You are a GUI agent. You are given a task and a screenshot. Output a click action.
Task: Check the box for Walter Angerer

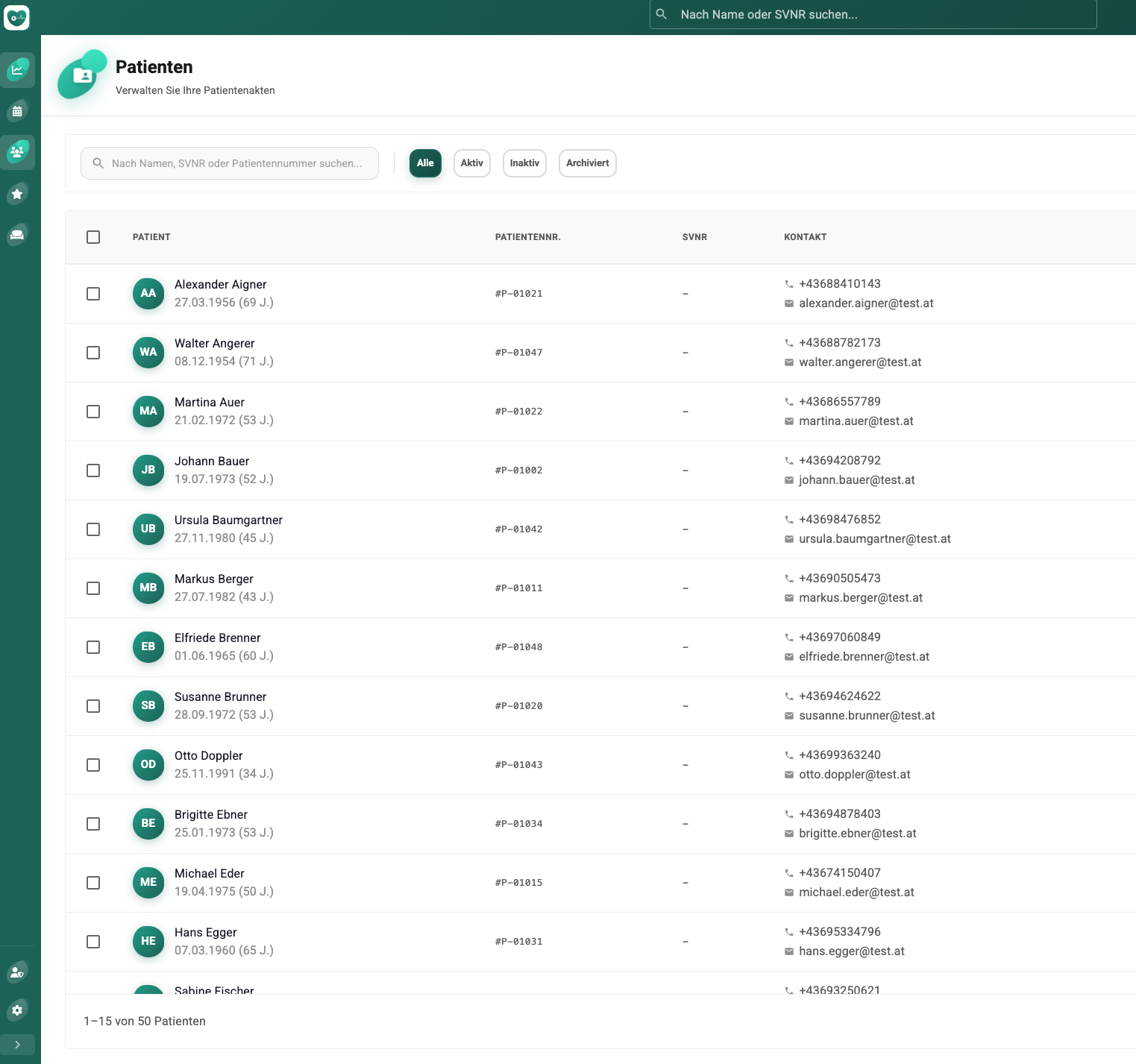[93, 353]
